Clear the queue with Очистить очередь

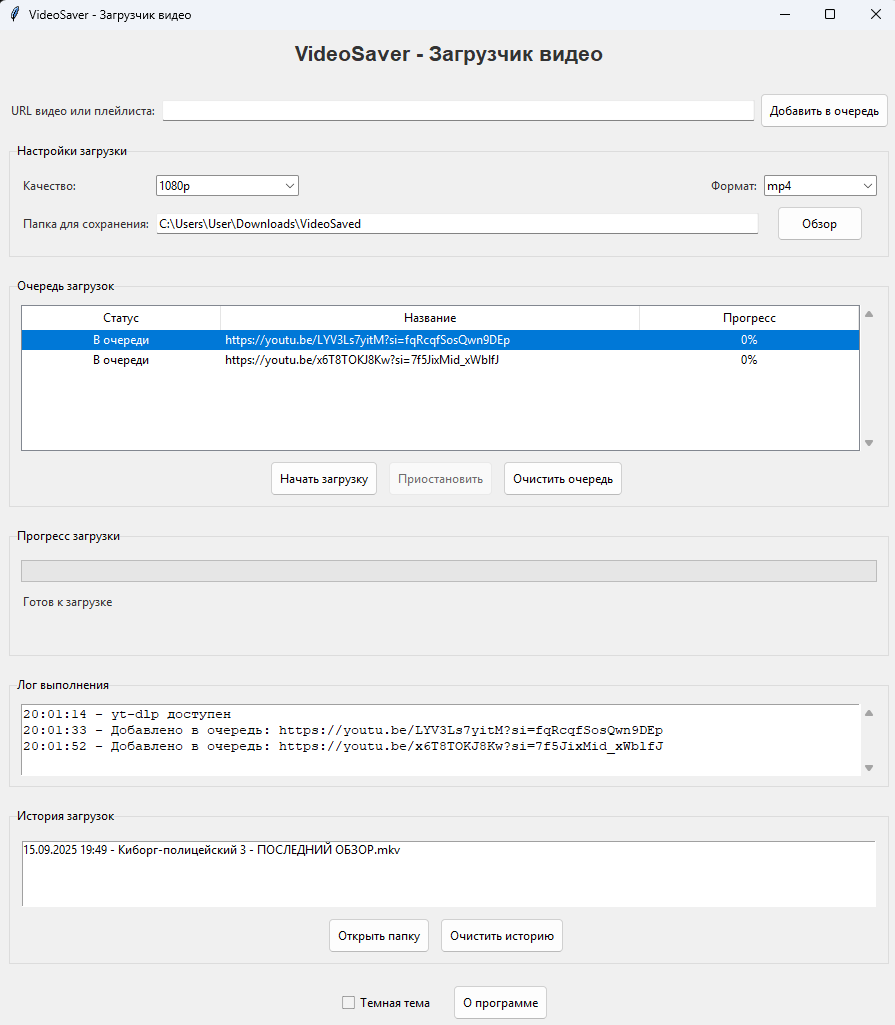(563, 479)
